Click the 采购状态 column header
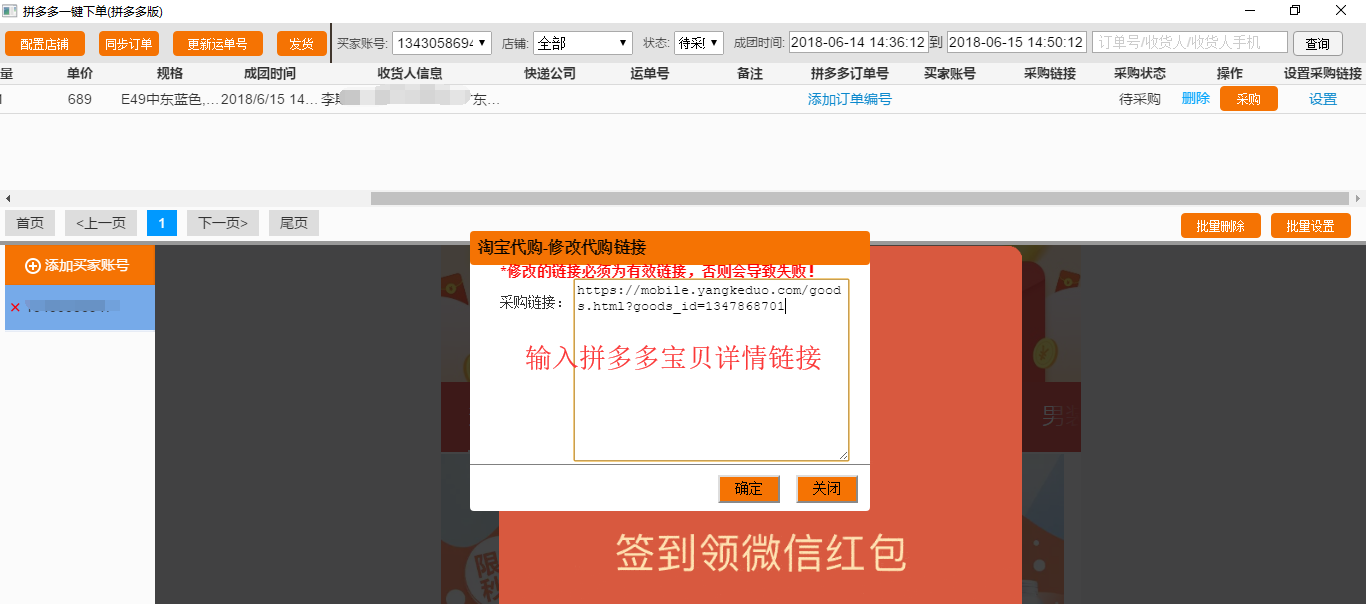This screenshot has width=1366, height=604. pos(1140,74)
